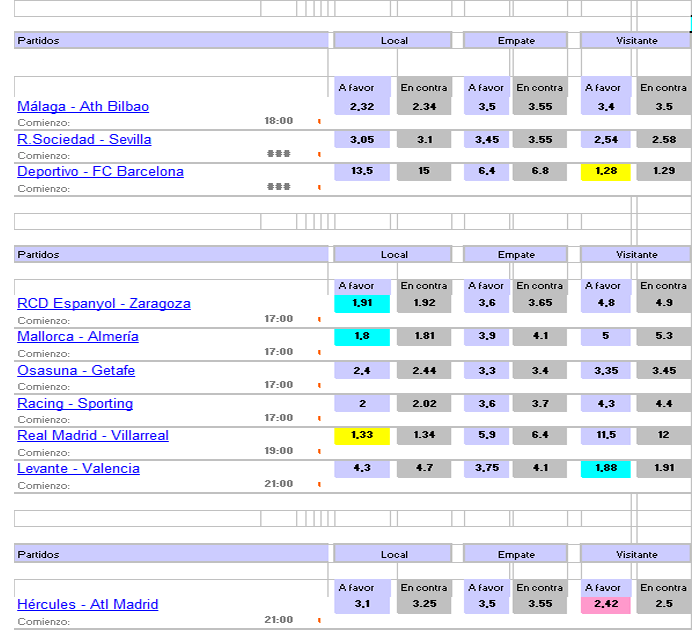Open the Málaga - Ath Bilbao match link
This screenshot has height=630, width=692.
pyautogui.click(x=83, y=106)
